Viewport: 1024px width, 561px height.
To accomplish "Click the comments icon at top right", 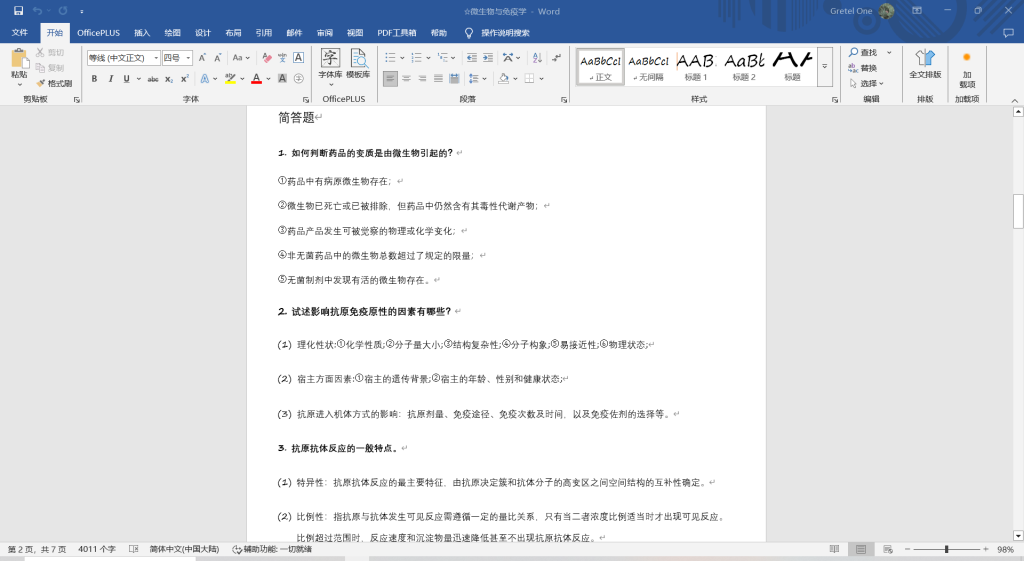I will click(1008, 33).
